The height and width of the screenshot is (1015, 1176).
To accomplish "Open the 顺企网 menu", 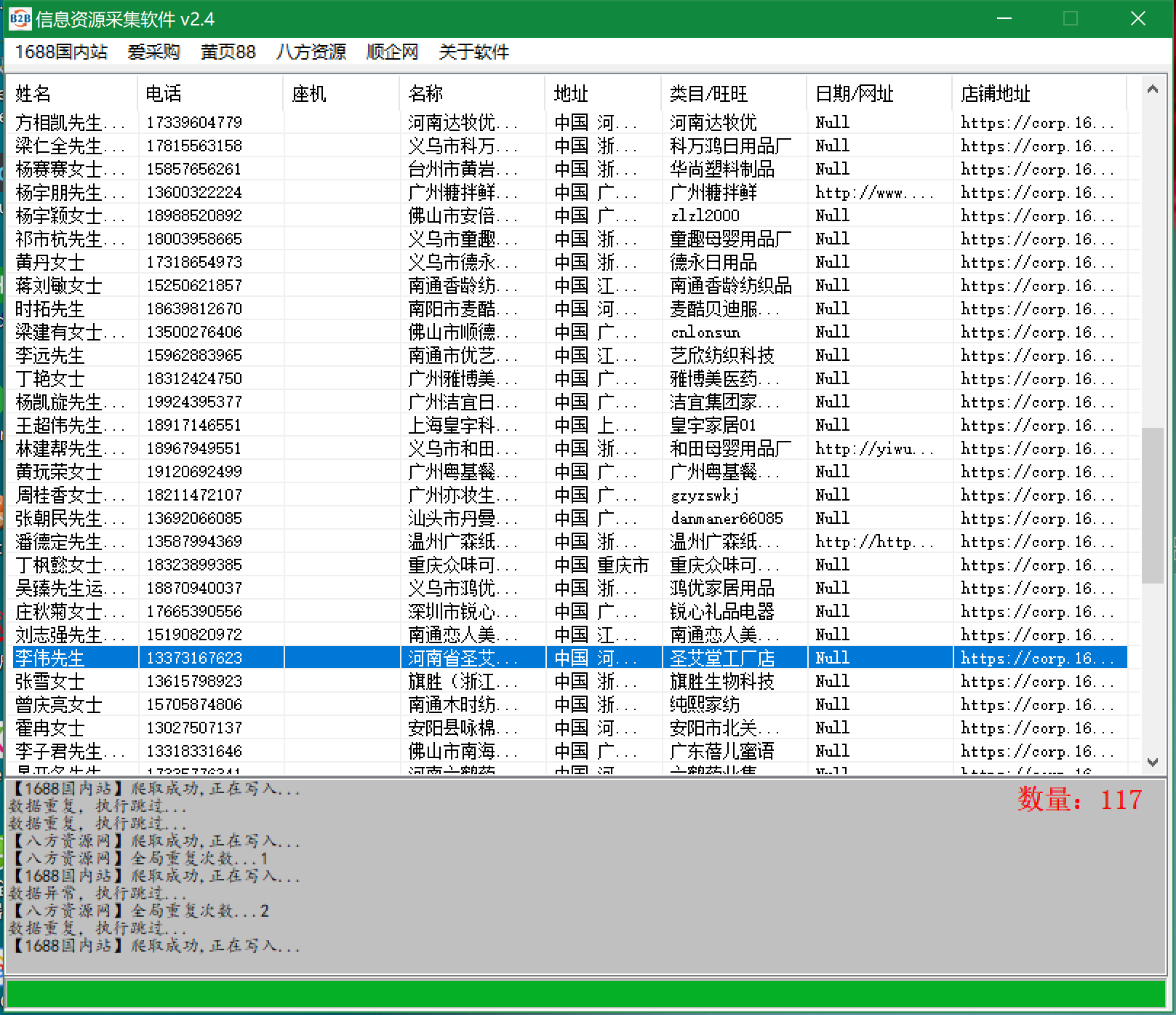I will tap(393, 52).
